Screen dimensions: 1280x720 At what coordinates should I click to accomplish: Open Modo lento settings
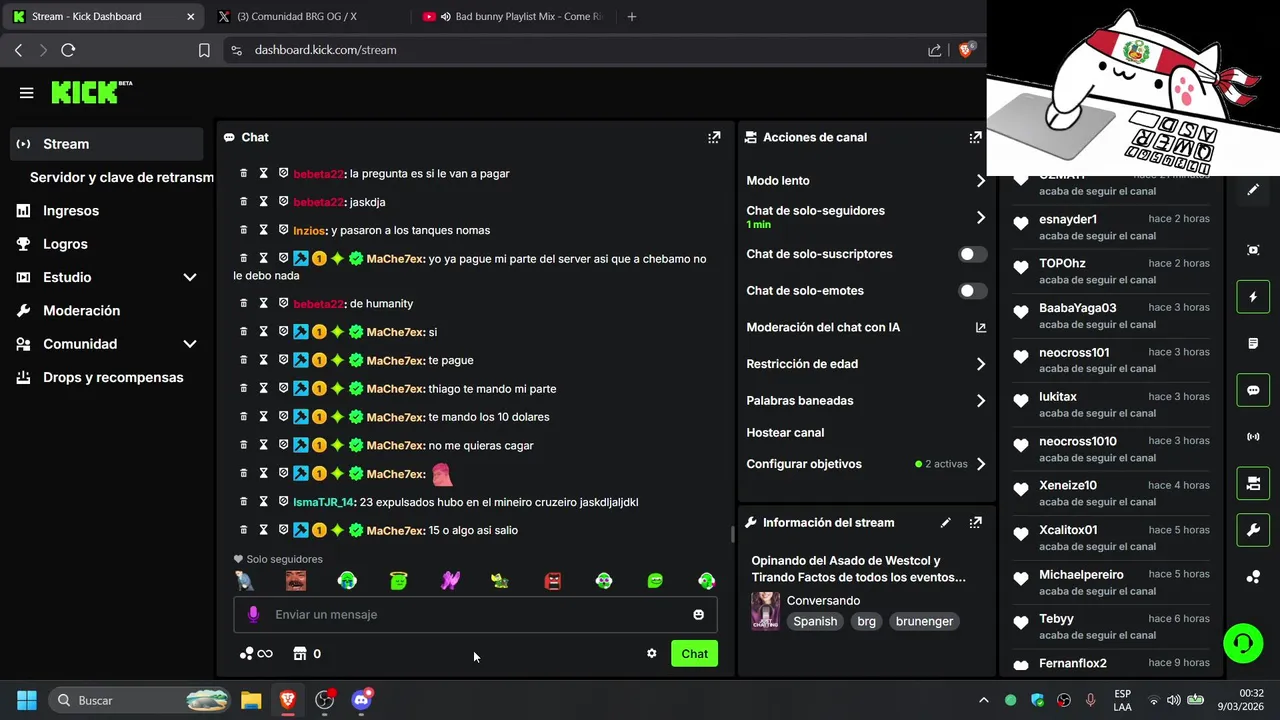(866, 181)
